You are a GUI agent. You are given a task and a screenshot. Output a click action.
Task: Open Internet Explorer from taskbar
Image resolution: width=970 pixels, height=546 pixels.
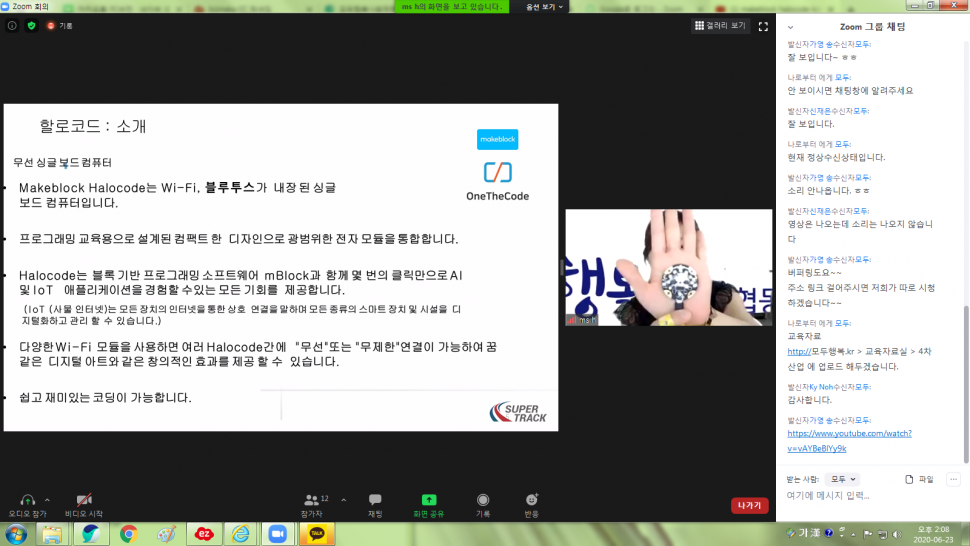[x=241, y=534]
